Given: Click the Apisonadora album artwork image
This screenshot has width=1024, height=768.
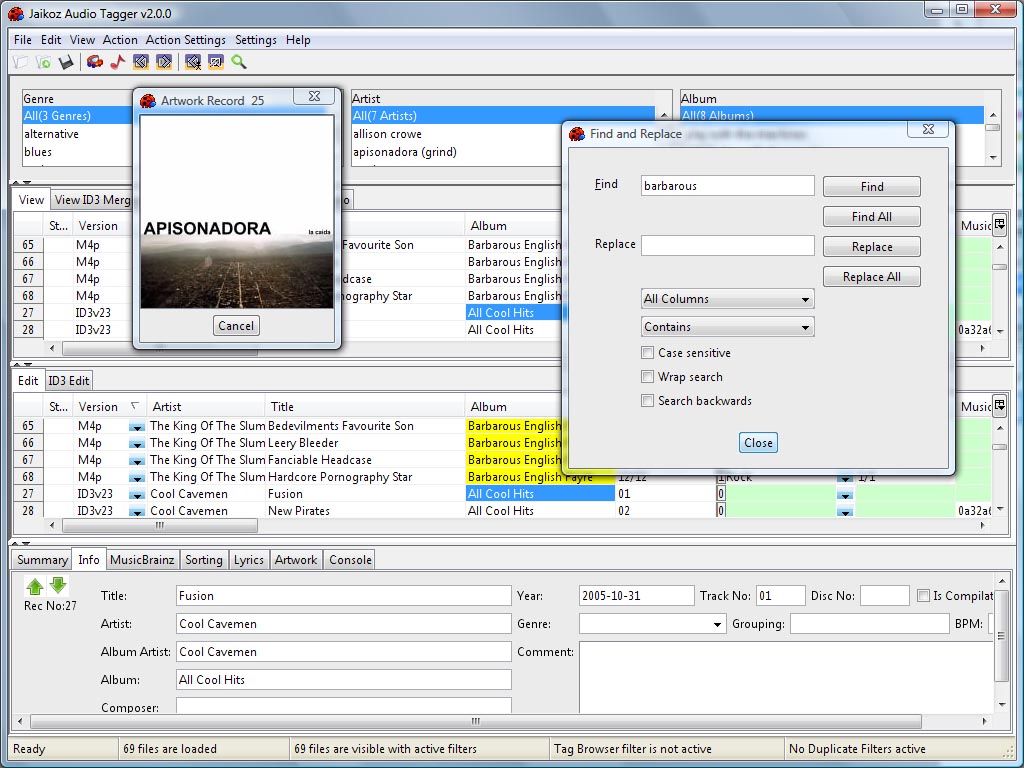Looking at the screenshot, I should tap(236, 212).
